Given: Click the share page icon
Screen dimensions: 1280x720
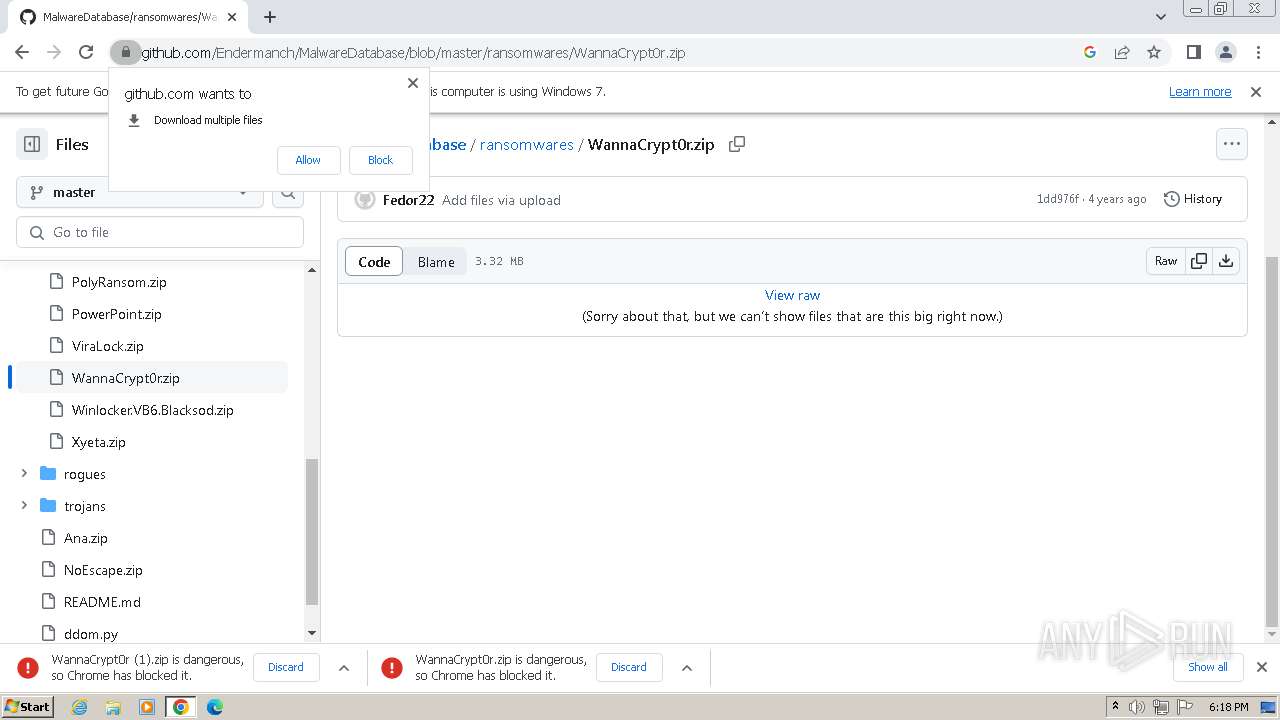Looking at the screenshot, I should pos(1122,52).
